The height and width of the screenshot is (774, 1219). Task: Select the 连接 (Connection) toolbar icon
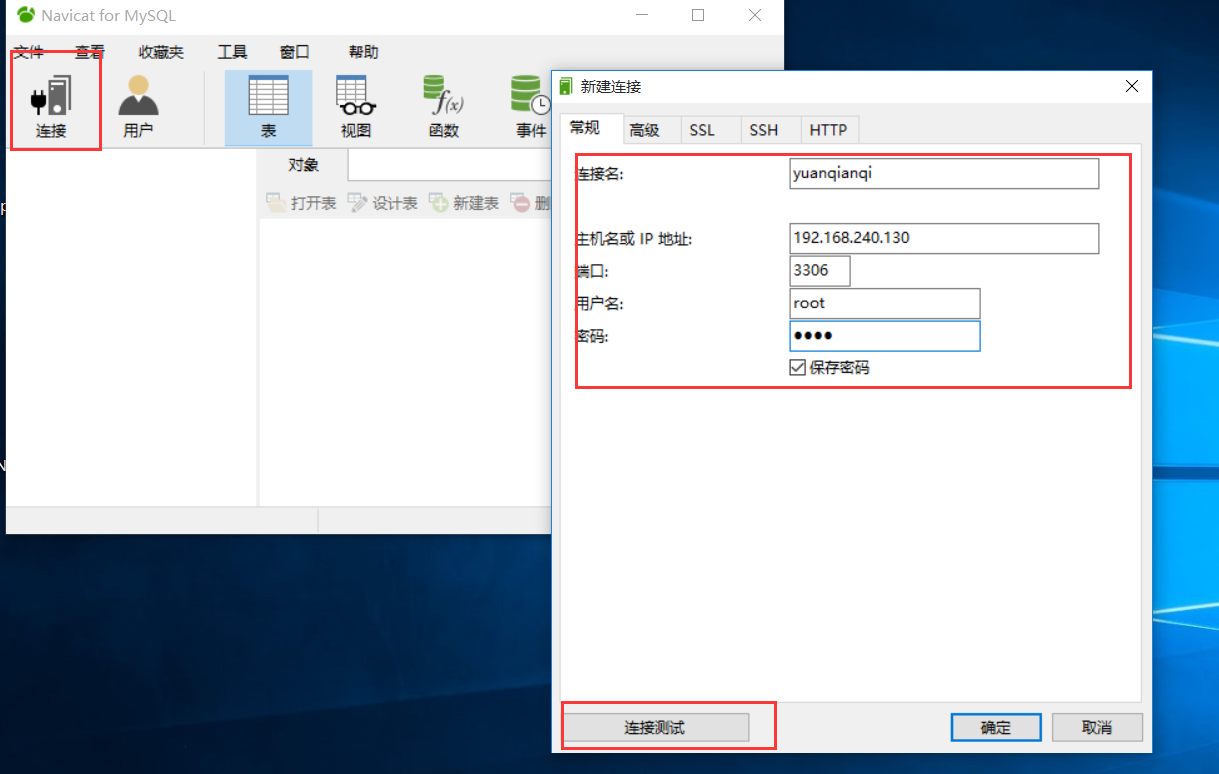(55, 105)
